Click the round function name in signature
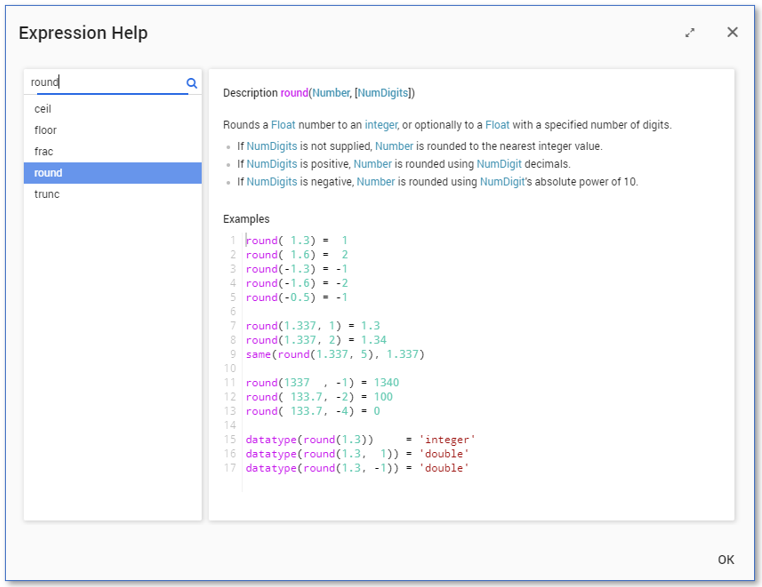Image resolution: width=762 pixels, height=587 pixels. (x=294, y=93)
